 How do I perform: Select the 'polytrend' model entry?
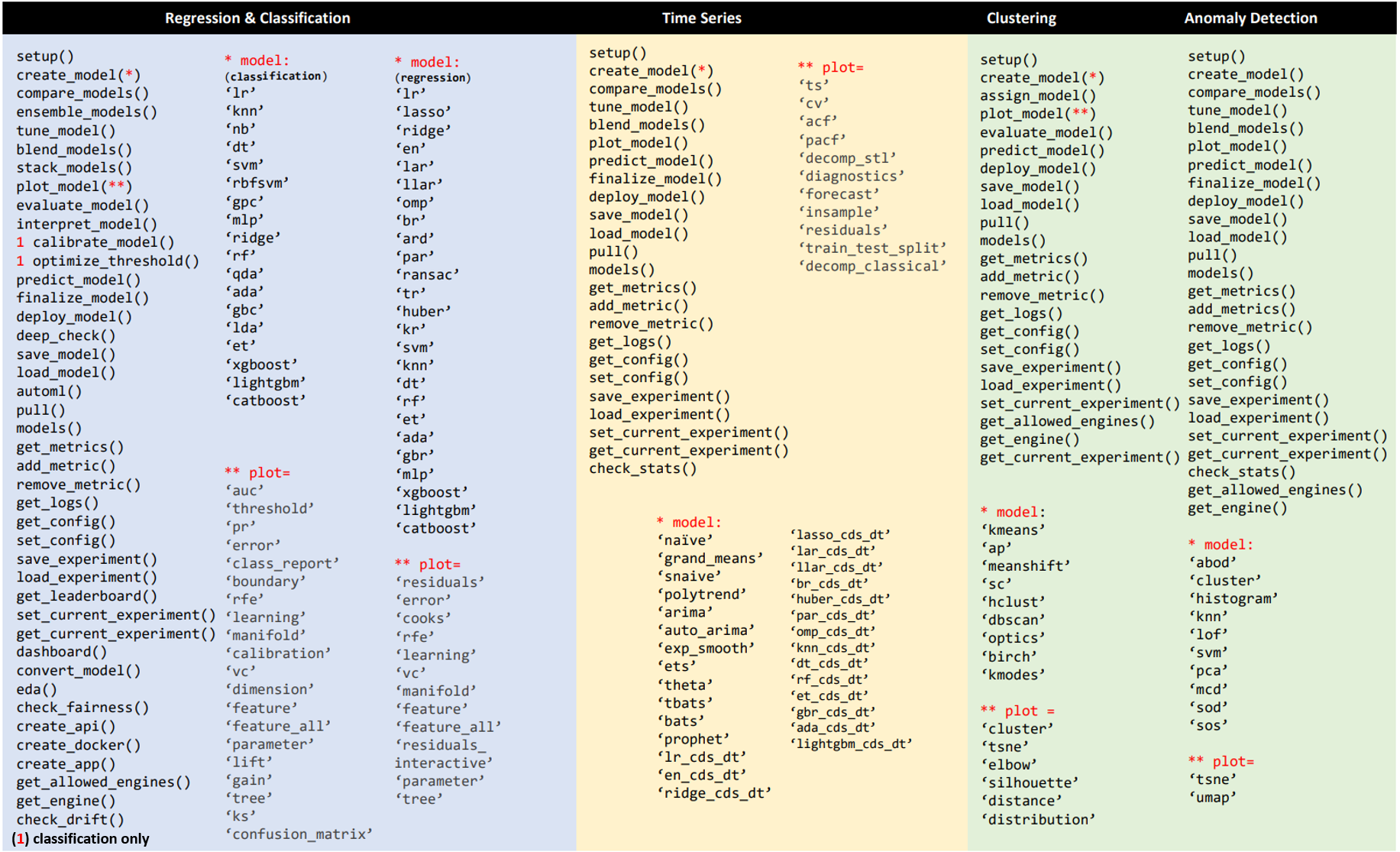701,594
